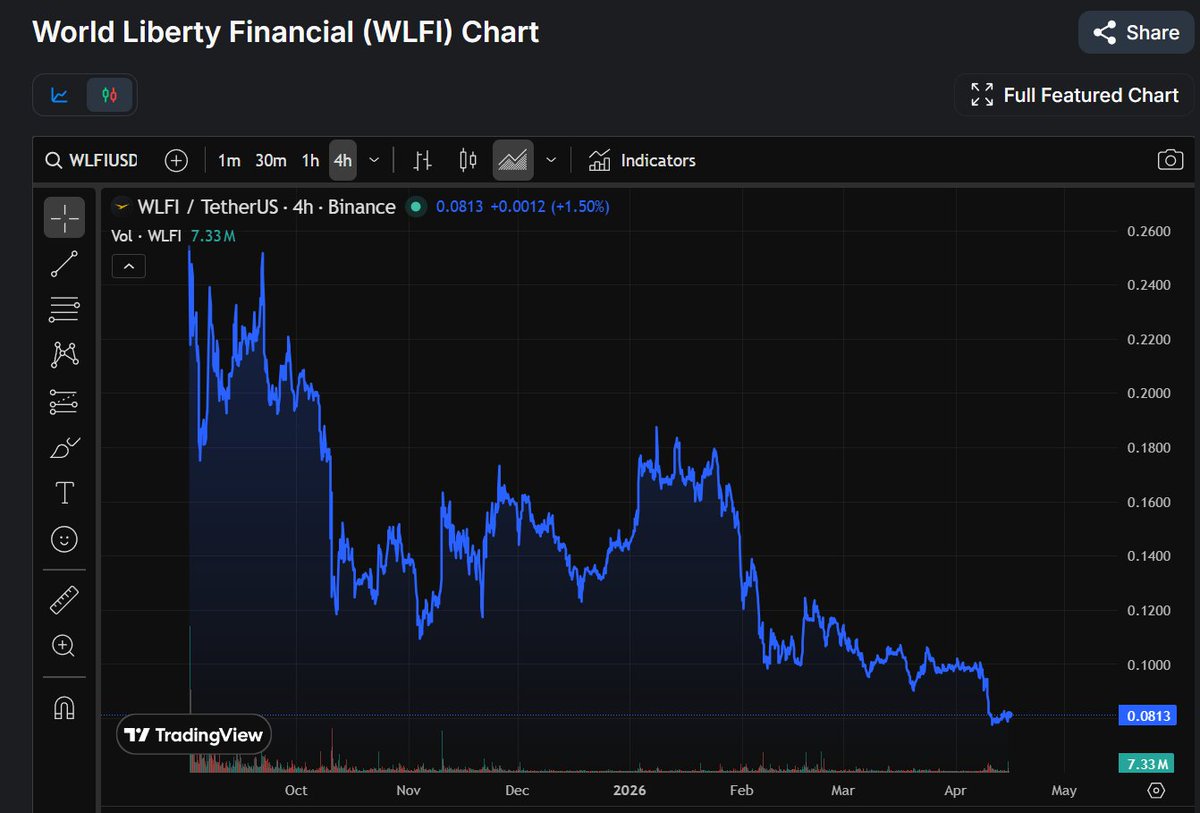Image resolution: width=1200 pixels, height=813 pixels.
Task: Expand the chart style dropdown arrow
Action: point(550,160)
